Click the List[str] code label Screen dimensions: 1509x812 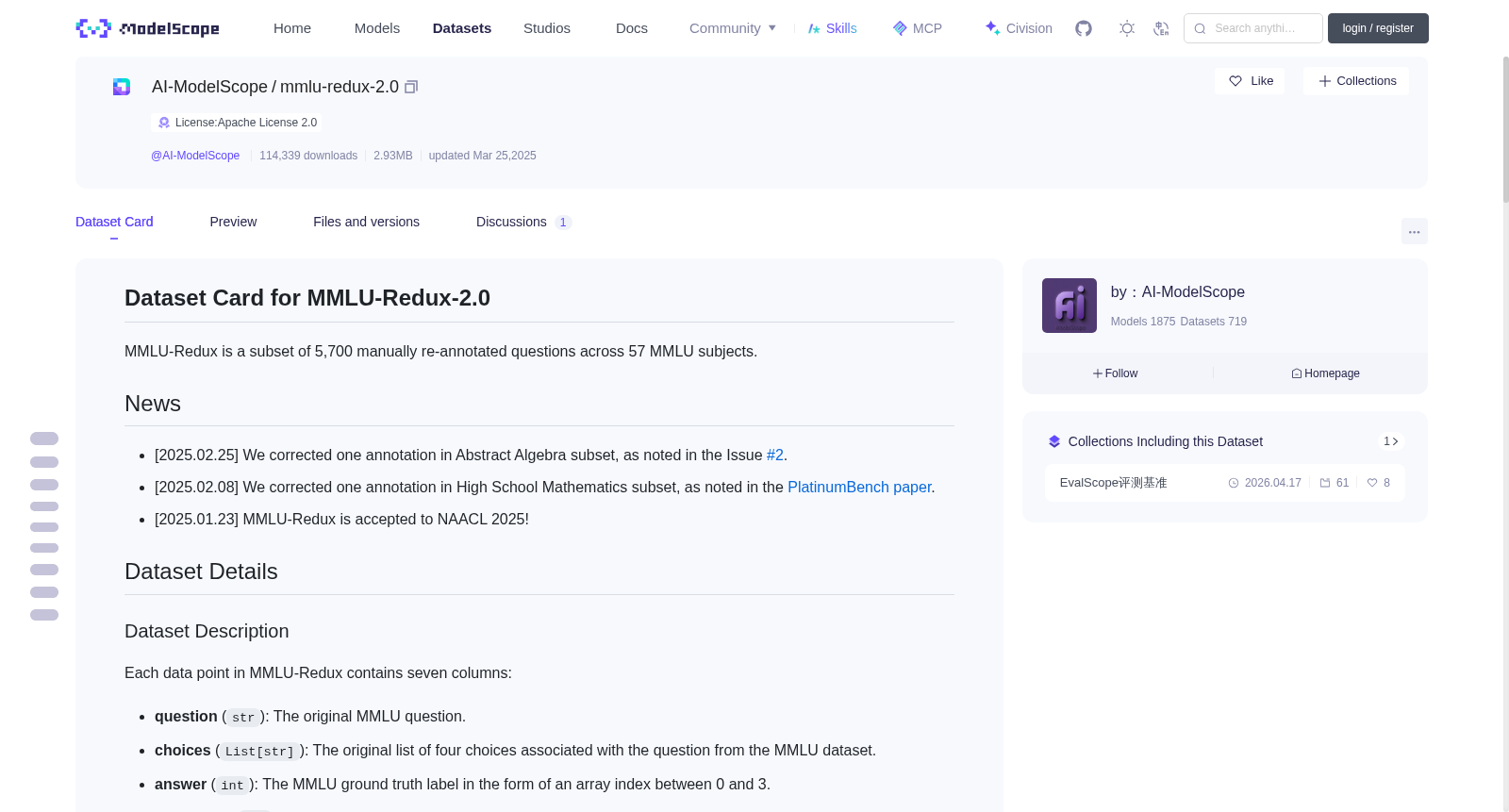pos(259,752)
